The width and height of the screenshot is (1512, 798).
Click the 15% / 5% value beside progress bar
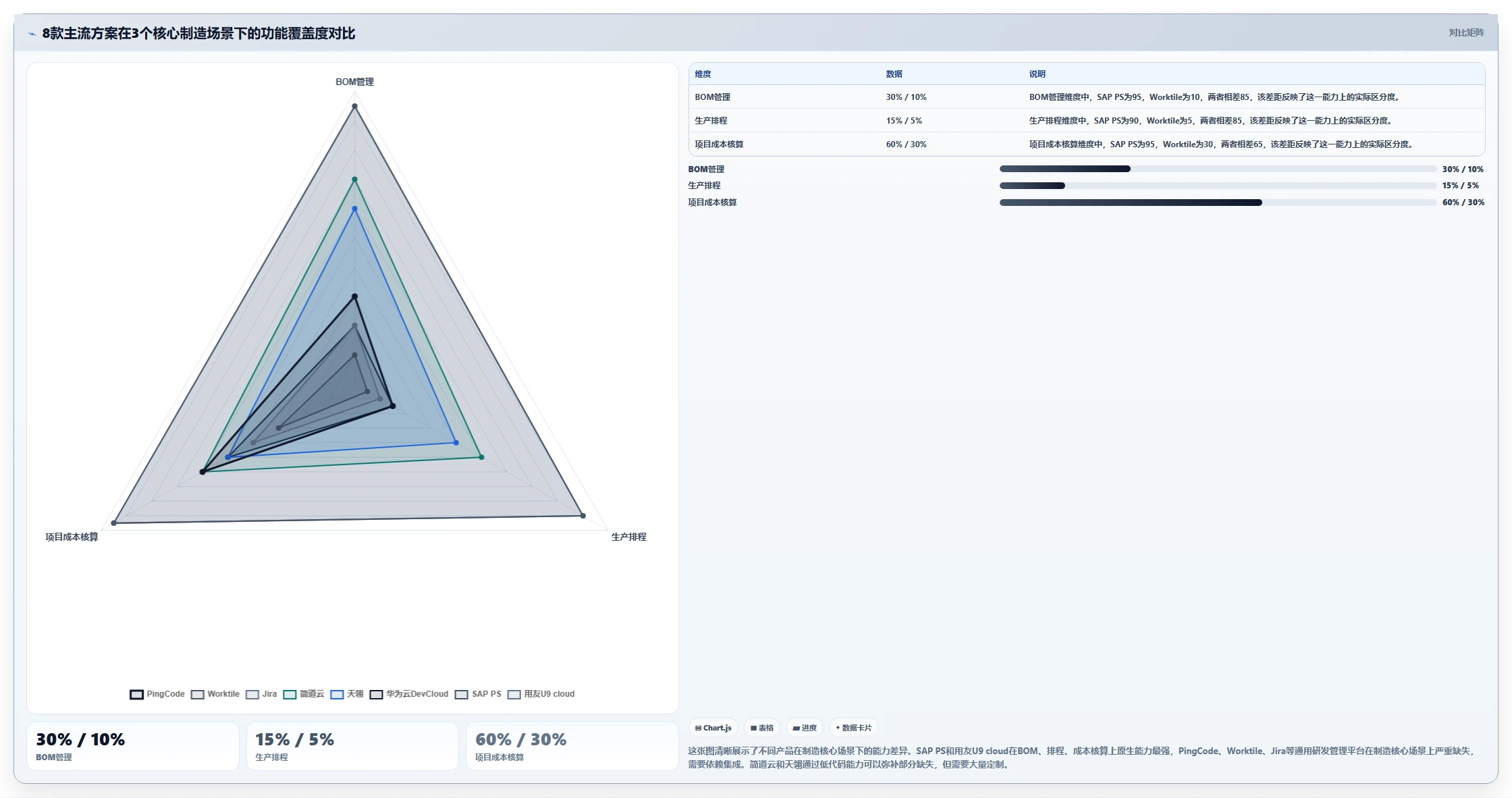[x=1460, y=186]
